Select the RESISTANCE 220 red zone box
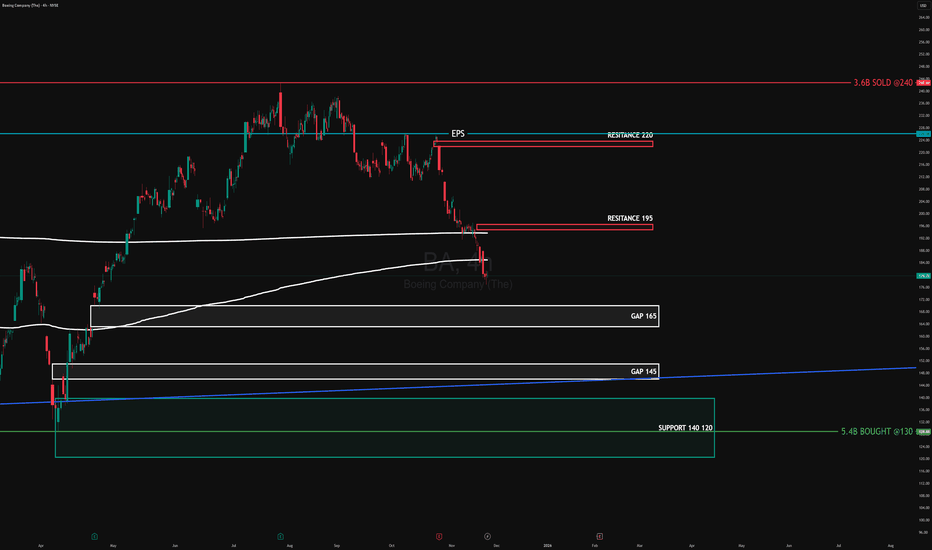This screenshot has width=932, height=550. click(x=543, y=144)
